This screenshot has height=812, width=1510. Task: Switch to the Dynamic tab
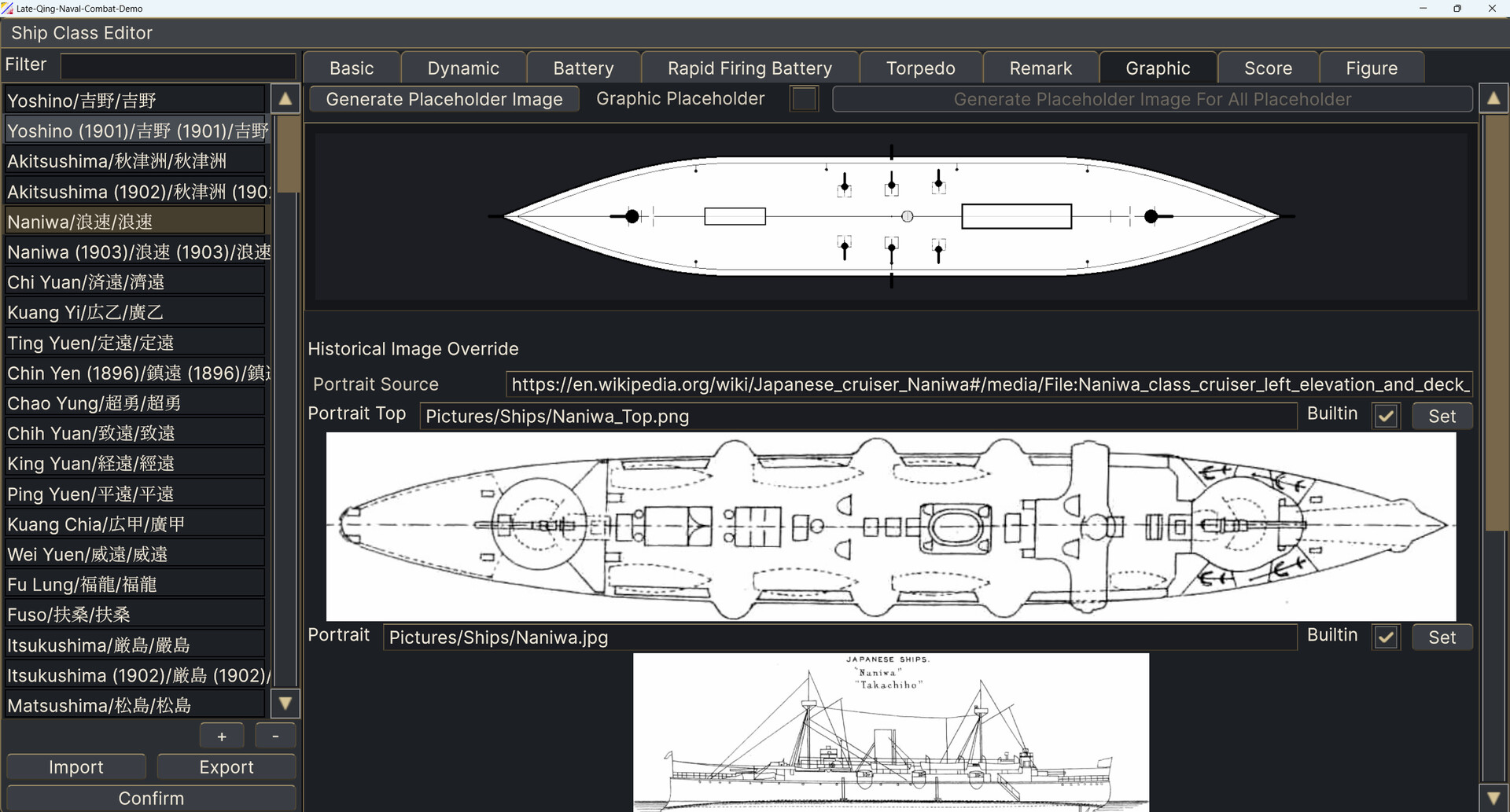point(463,68)
